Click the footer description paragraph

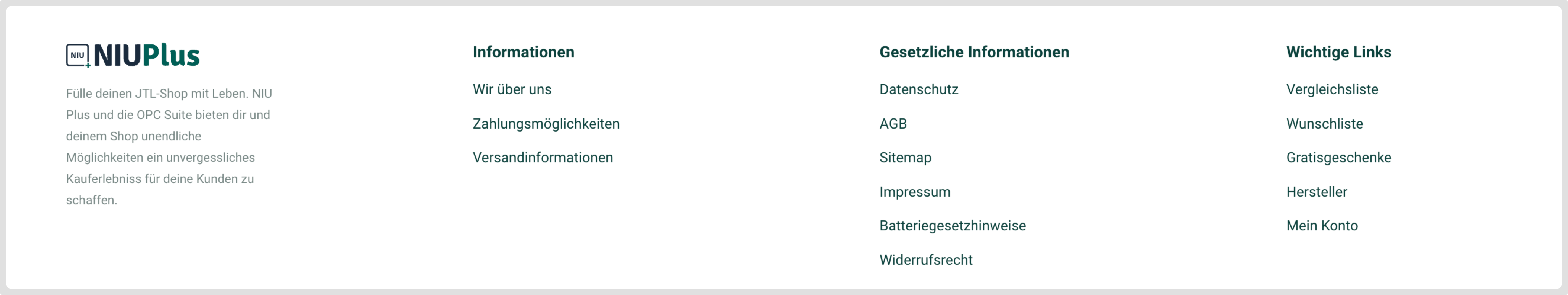169,147
